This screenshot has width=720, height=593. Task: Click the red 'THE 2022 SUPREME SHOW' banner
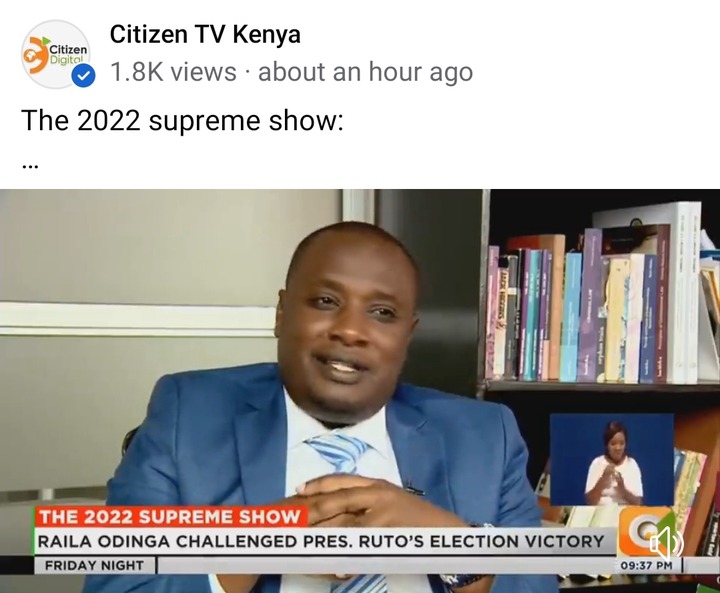pos(170,517)
